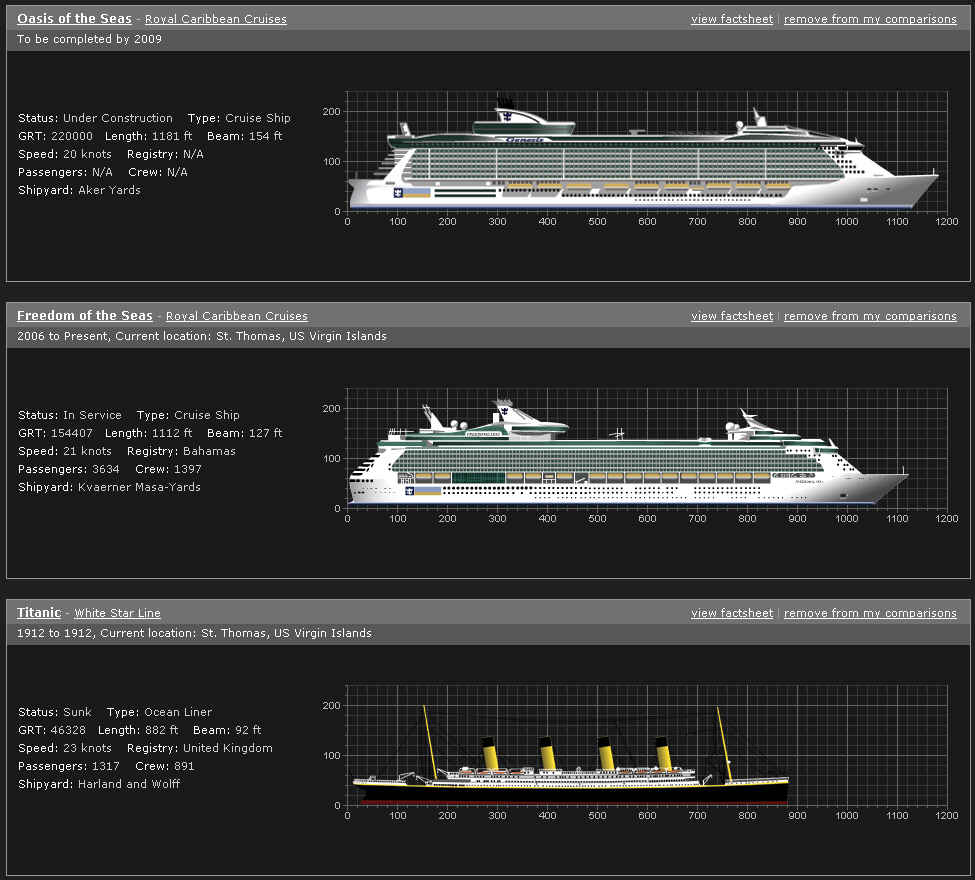
Task: Select 'Beam: 127 ft' value
Action: pyautogui.click(x=244, y=433)
